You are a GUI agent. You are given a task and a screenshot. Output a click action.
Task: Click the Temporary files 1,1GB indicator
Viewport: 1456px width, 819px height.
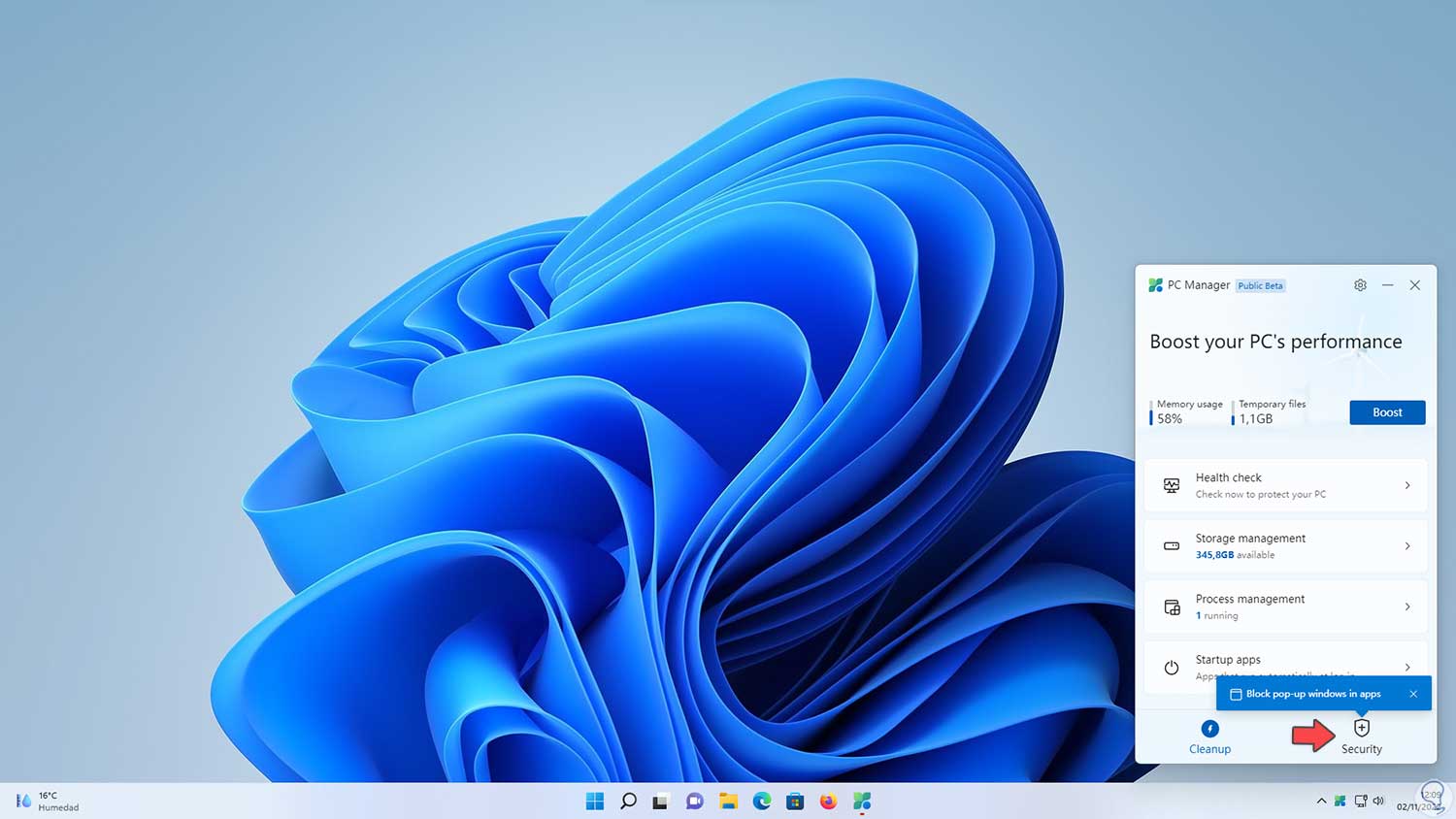point(1270,412)
